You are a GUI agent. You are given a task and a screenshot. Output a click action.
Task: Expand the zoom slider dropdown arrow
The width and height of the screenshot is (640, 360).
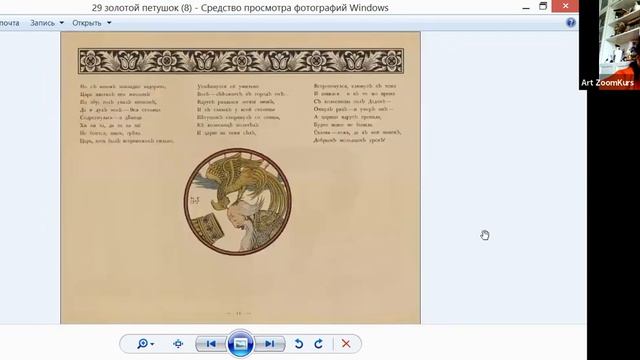coord(152,344)
